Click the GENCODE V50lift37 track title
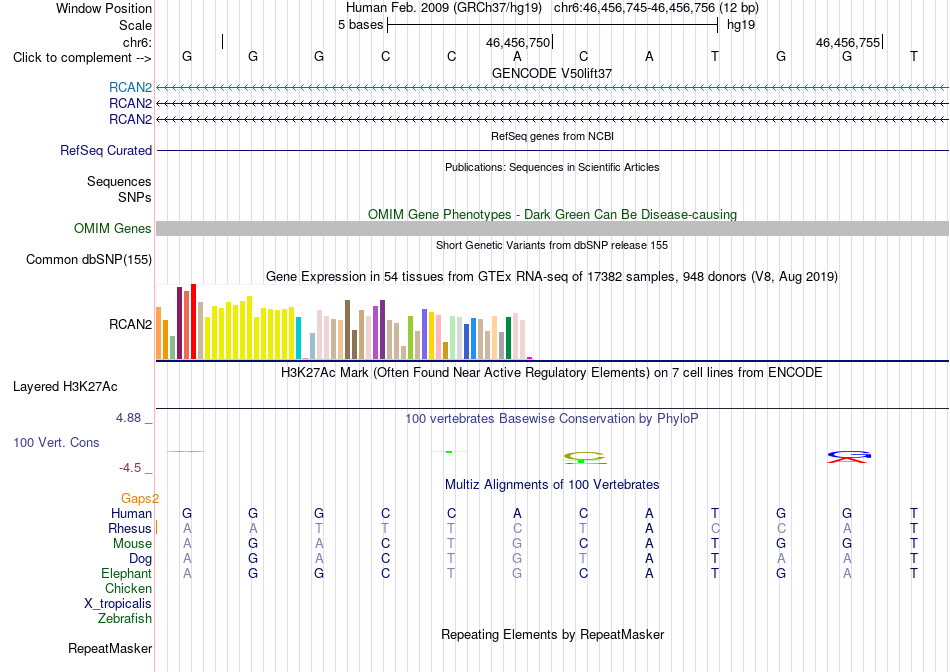This screenshot has width=950, height=672. (552, 73)
